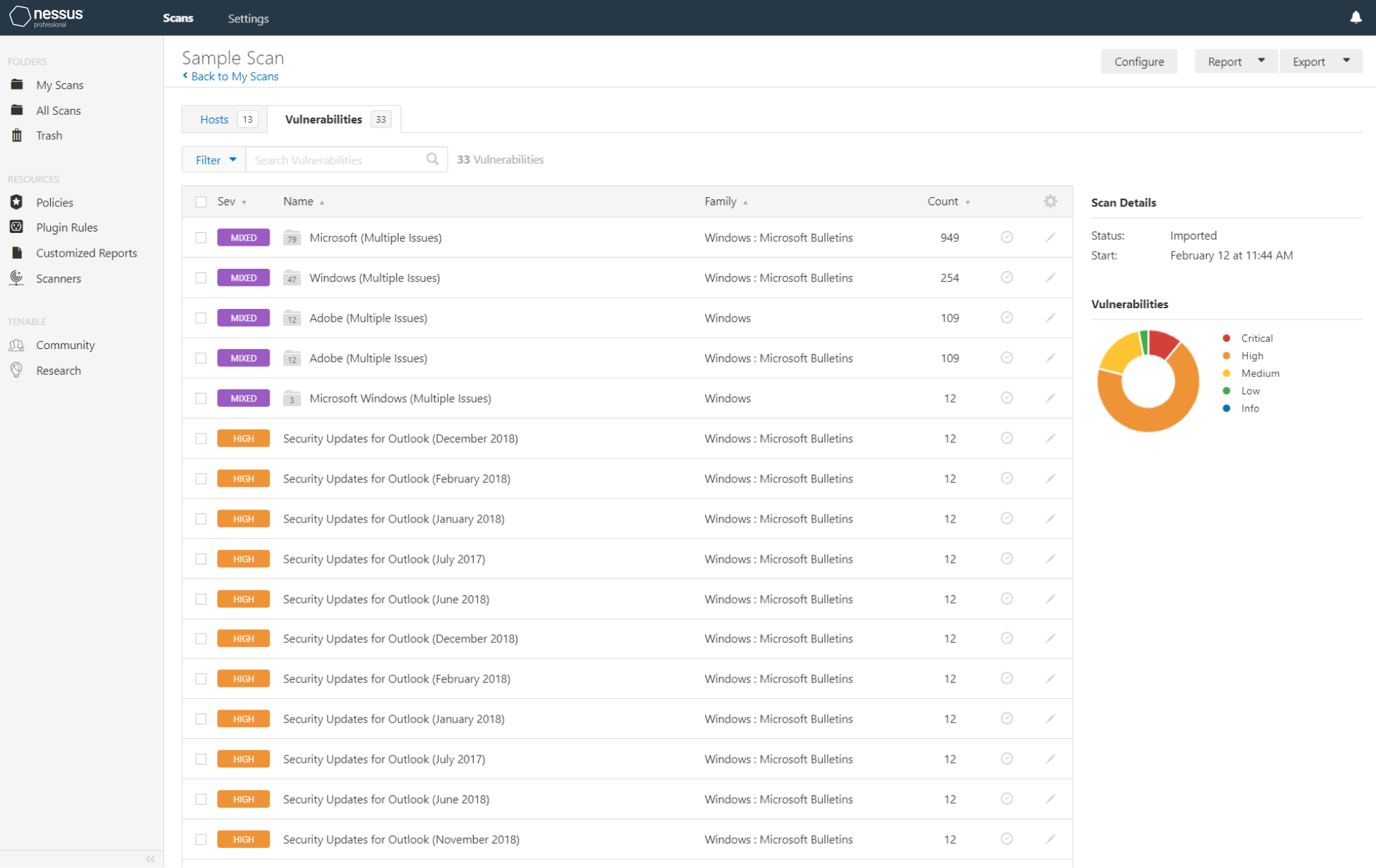Click the Community resource icon
Viewport: 1376px width, 868px height.
pyautogui.click(x=16, y=344)
